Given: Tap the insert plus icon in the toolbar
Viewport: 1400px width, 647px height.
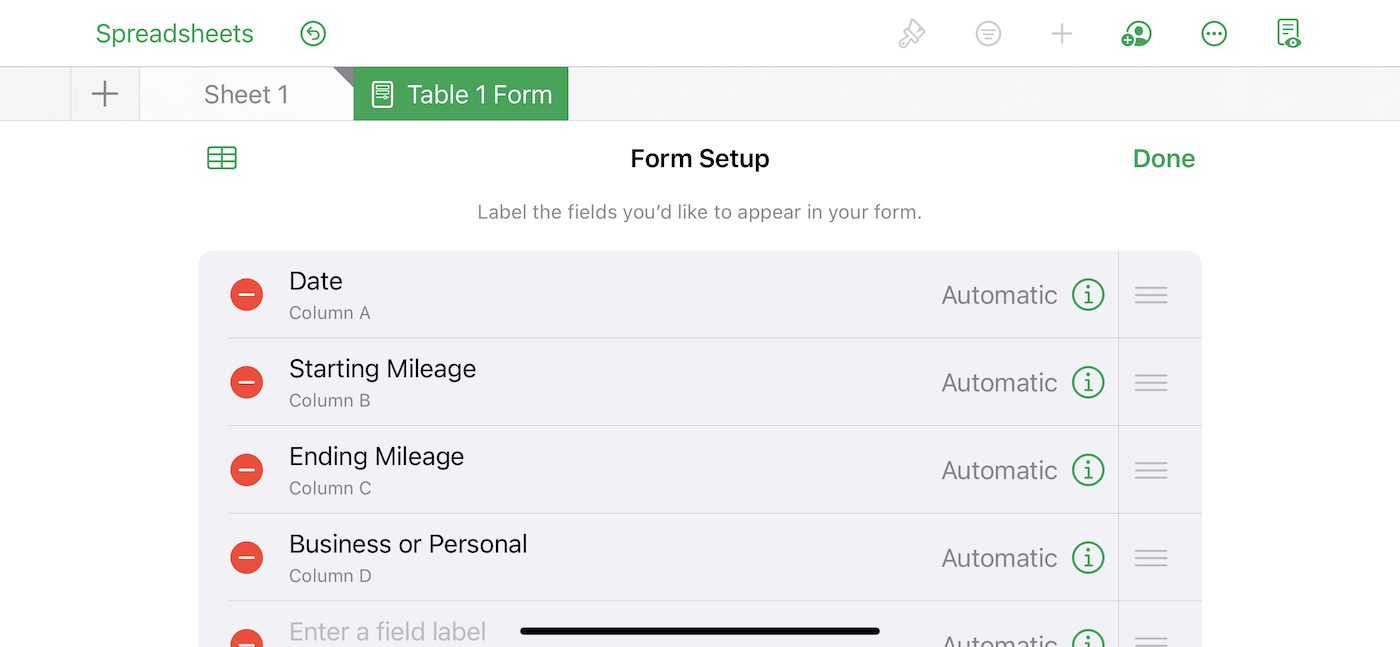Looking at the screenshot, I should click(1062, 34).
